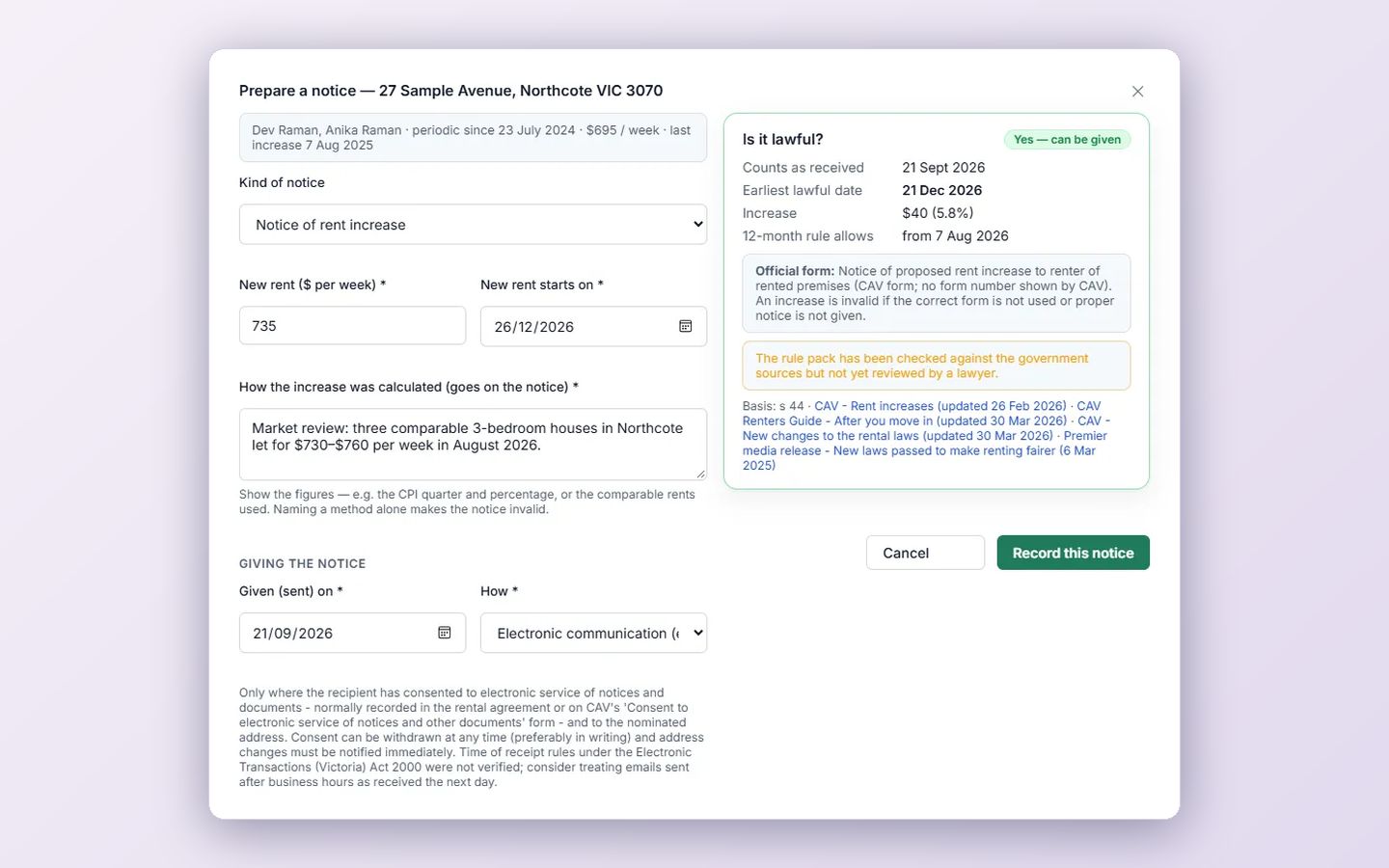The image size is (1389, 868).
Task: Click the electronic service consent explanation paragraph
Action: [472, 737]
